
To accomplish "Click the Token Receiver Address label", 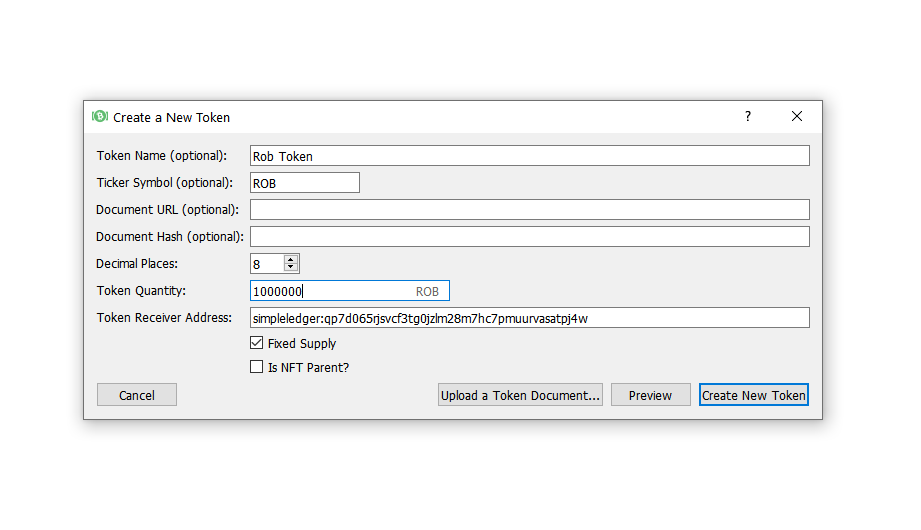I will pos(164,318).
